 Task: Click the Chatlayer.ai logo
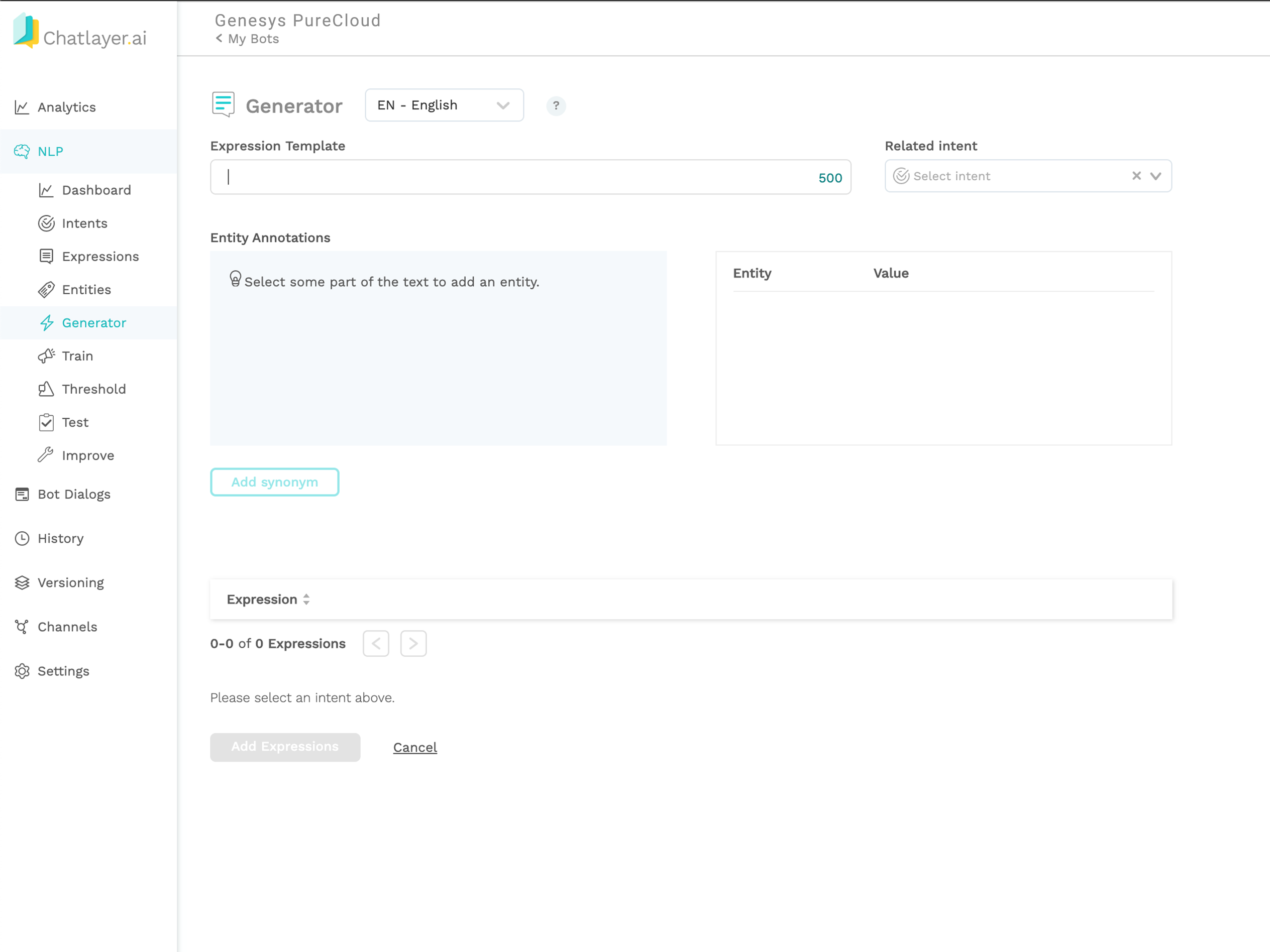80,32
